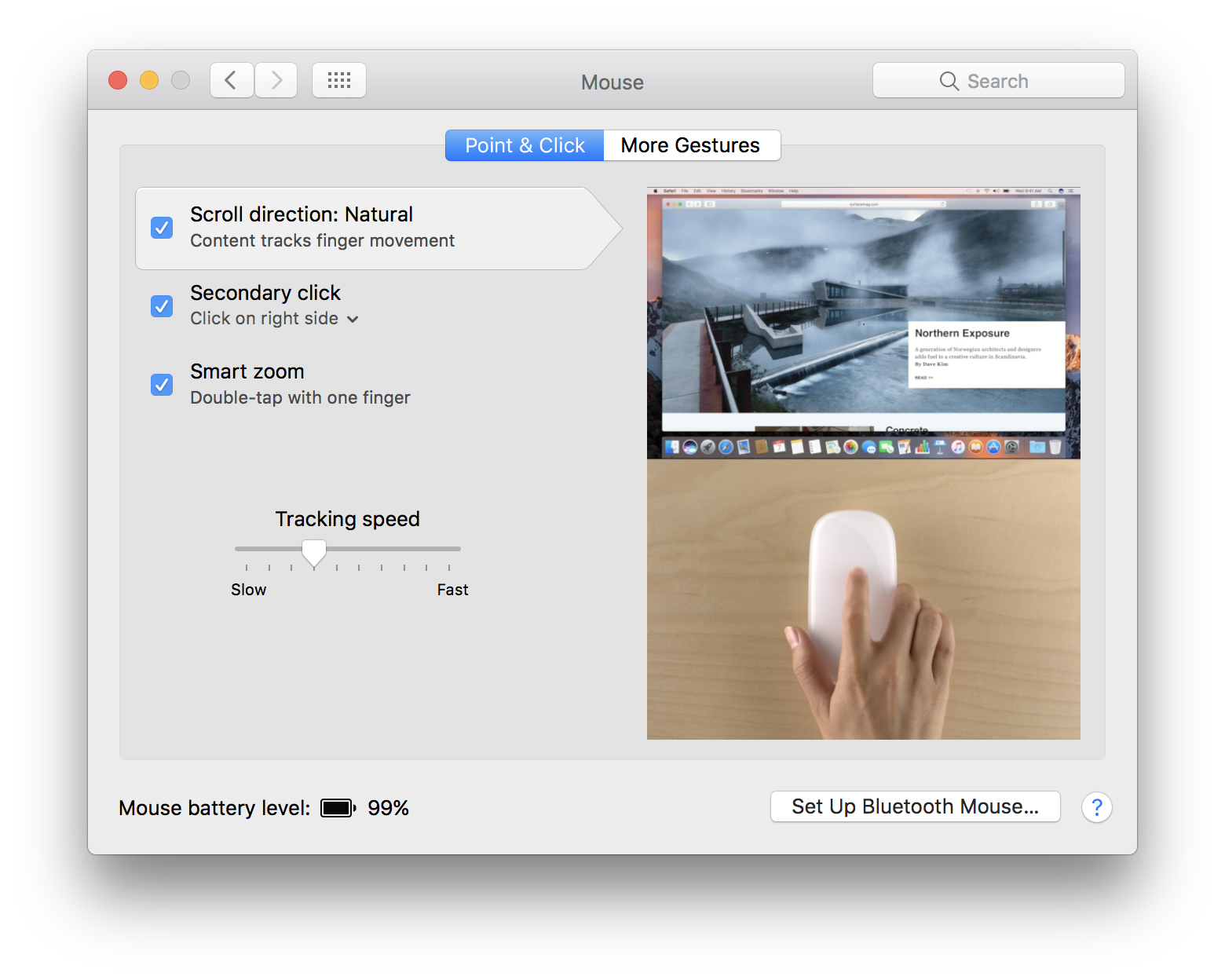
Task: Click the Fast end of the tracking slider
Action: click(x=452, y=590)
